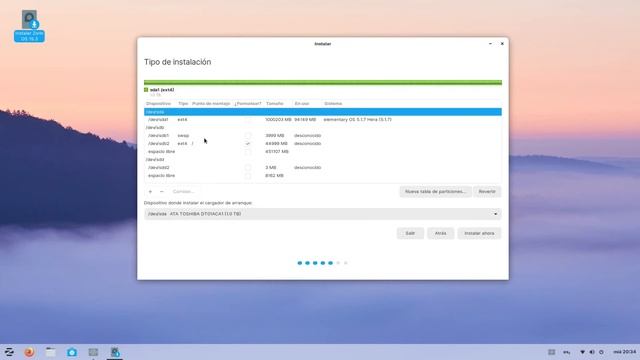This screenshot has height=360, width=640.
Task: Click the ¿Formatear? column header
Action: (248, 104)
